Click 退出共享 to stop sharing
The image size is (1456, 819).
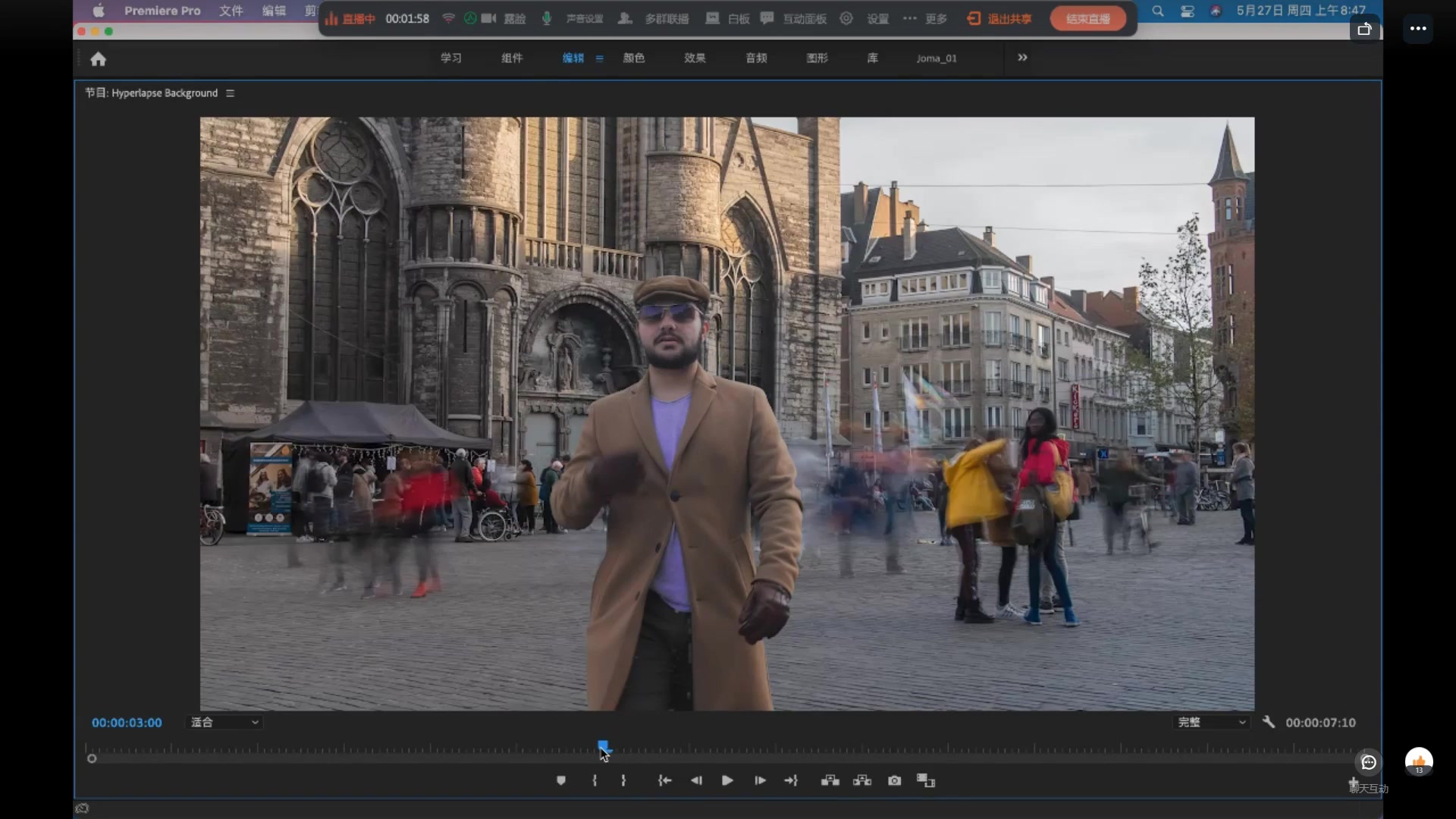click(999, 19)
